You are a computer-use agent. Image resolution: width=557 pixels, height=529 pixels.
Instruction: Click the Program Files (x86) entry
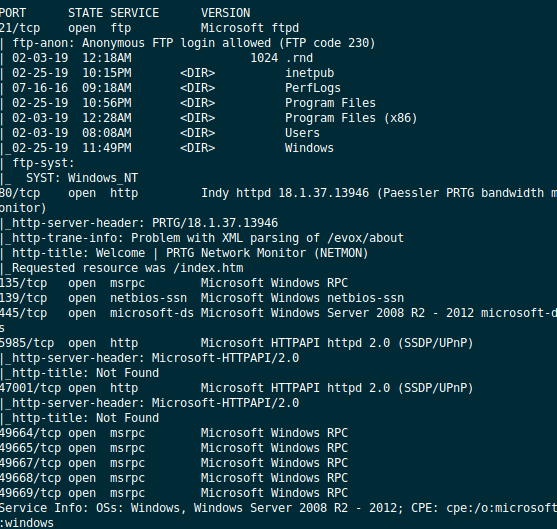[x=351, y=118]
